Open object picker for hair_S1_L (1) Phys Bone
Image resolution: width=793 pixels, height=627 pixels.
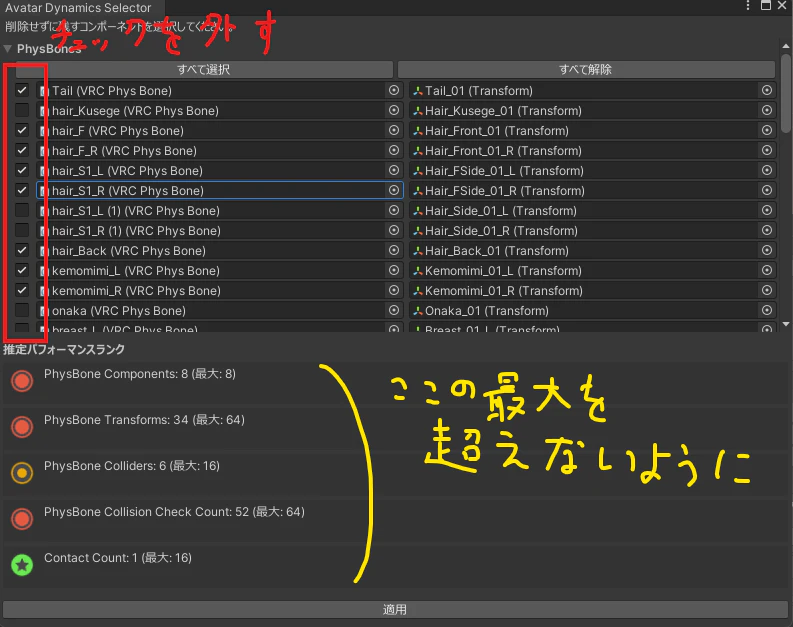(394, 210)
